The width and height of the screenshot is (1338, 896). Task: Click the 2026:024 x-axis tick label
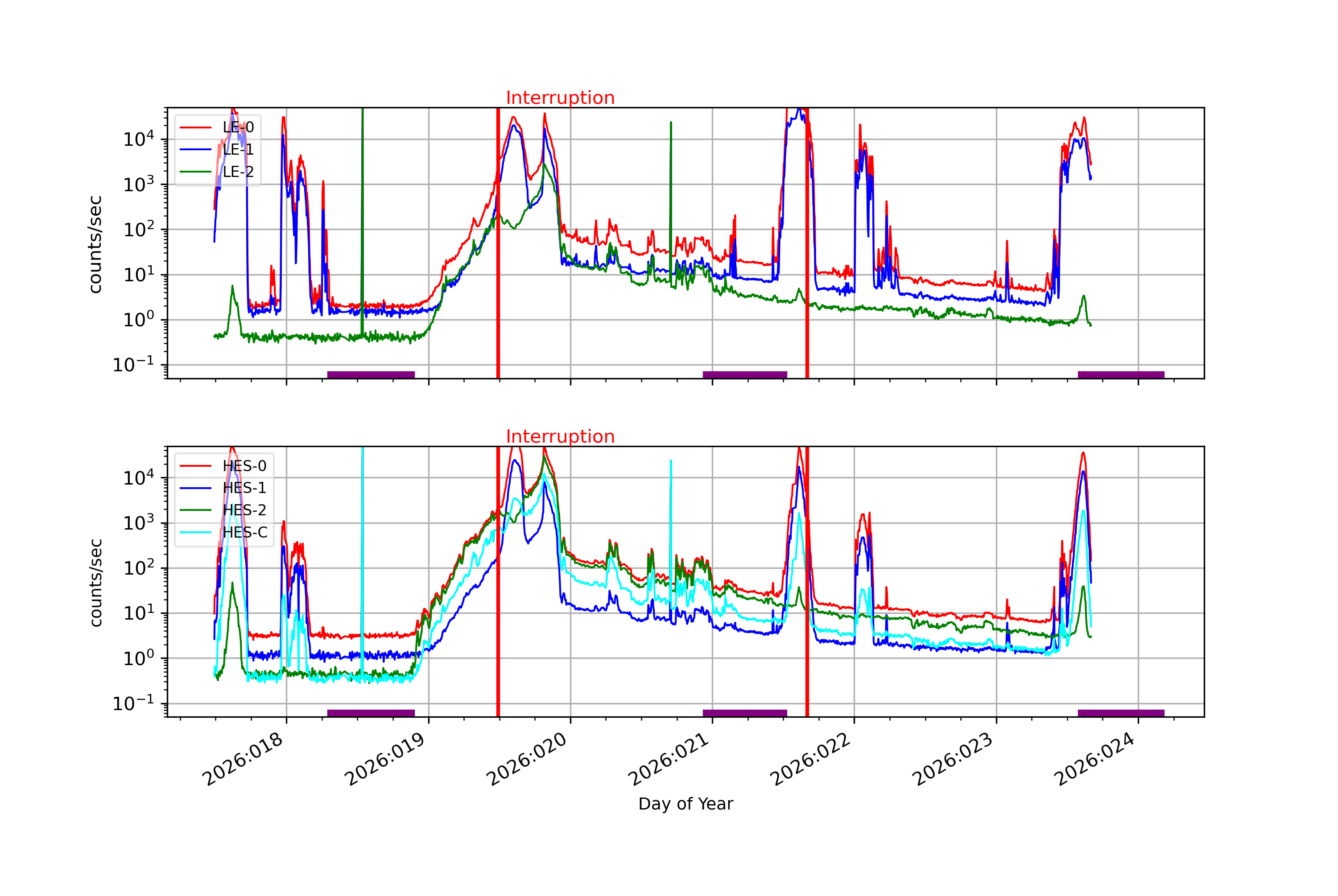tap(1094, 759)
